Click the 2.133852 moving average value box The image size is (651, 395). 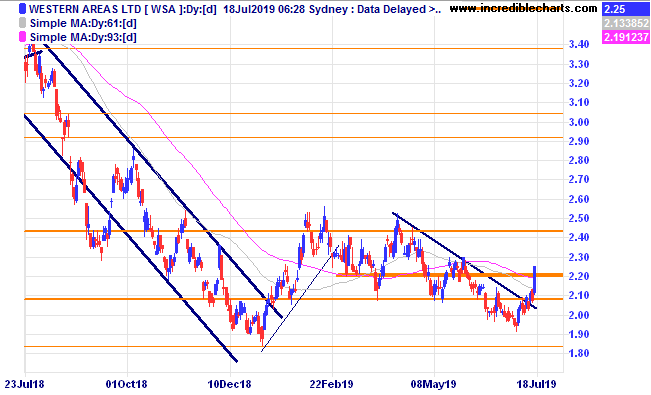pyautogui.click(x=626, y=23)
